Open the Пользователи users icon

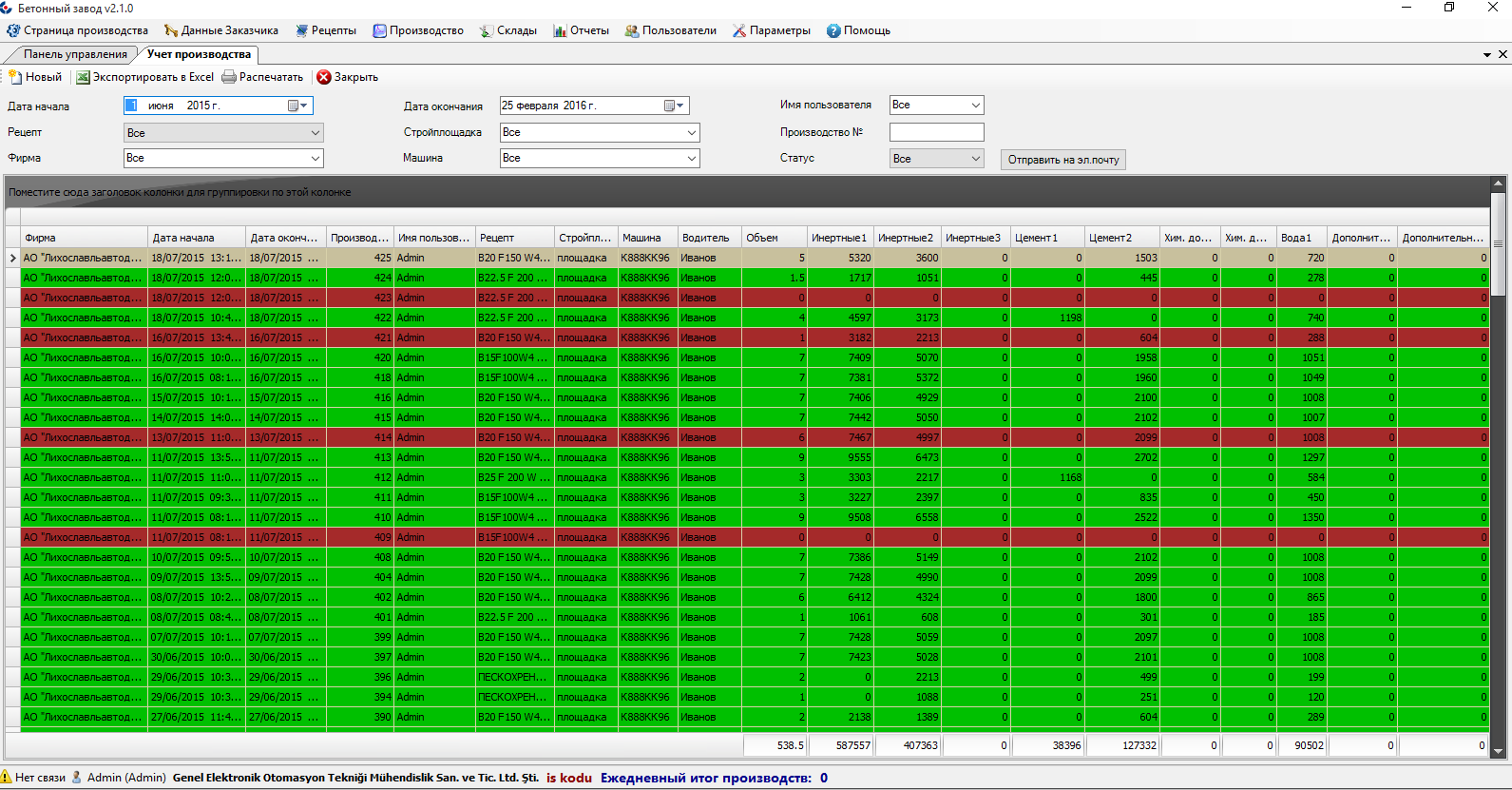point(632,30)
